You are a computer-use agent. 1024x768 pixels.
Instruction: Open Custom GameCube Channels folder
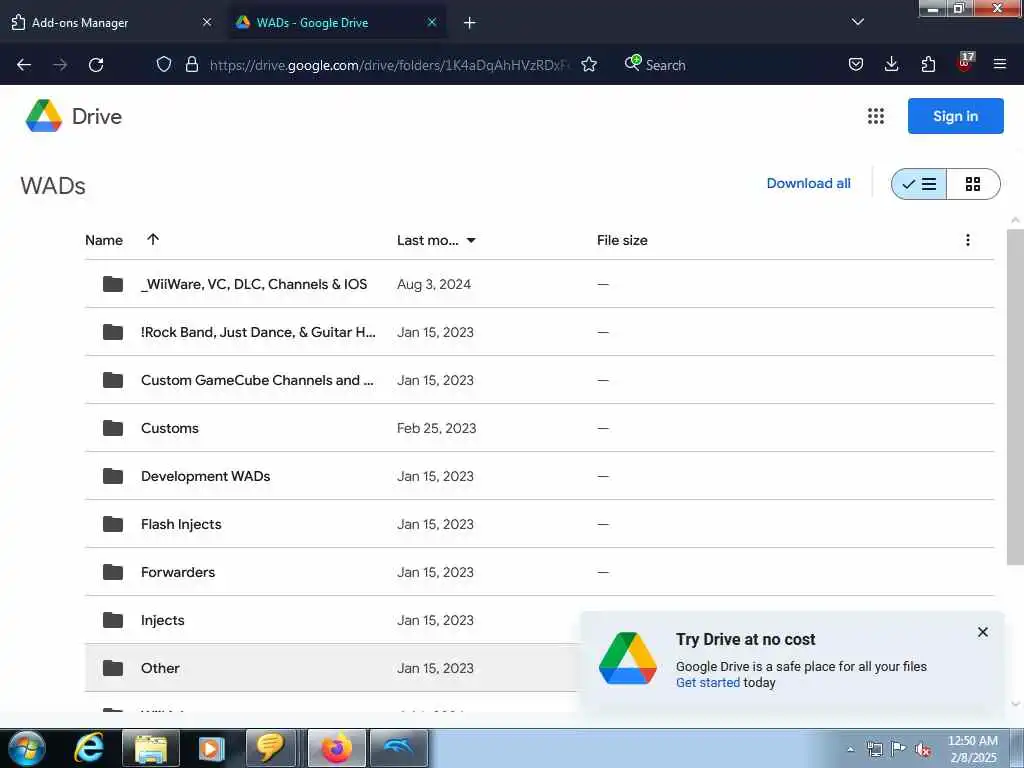tap(539, 380)
